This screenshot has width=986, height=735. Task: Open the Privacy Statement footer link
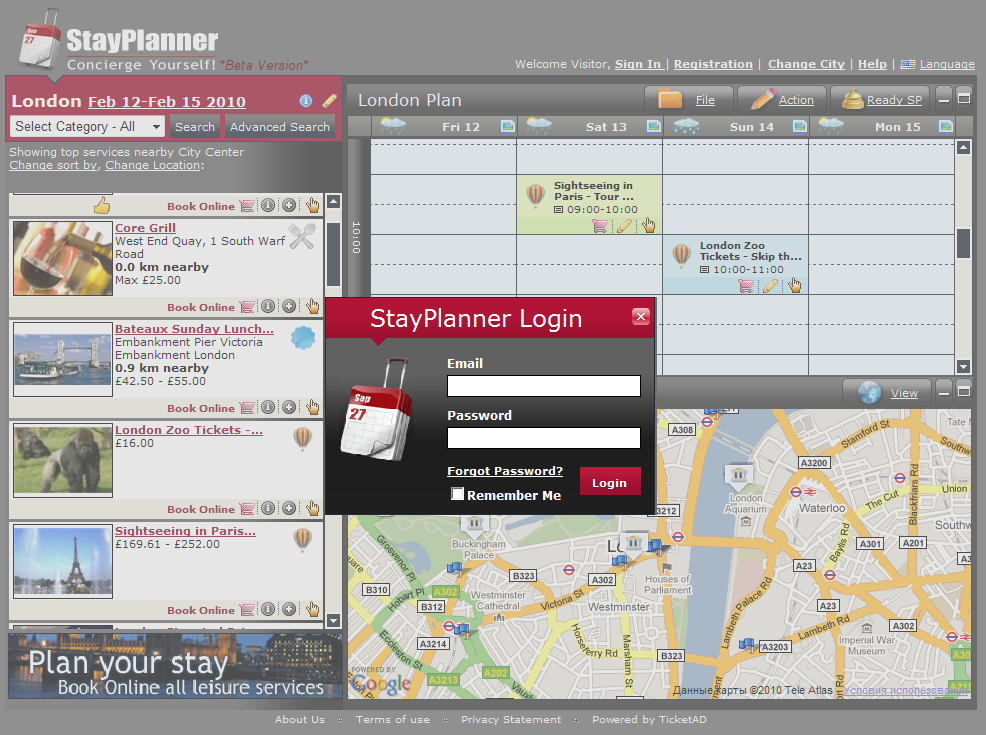pos(511,719)
